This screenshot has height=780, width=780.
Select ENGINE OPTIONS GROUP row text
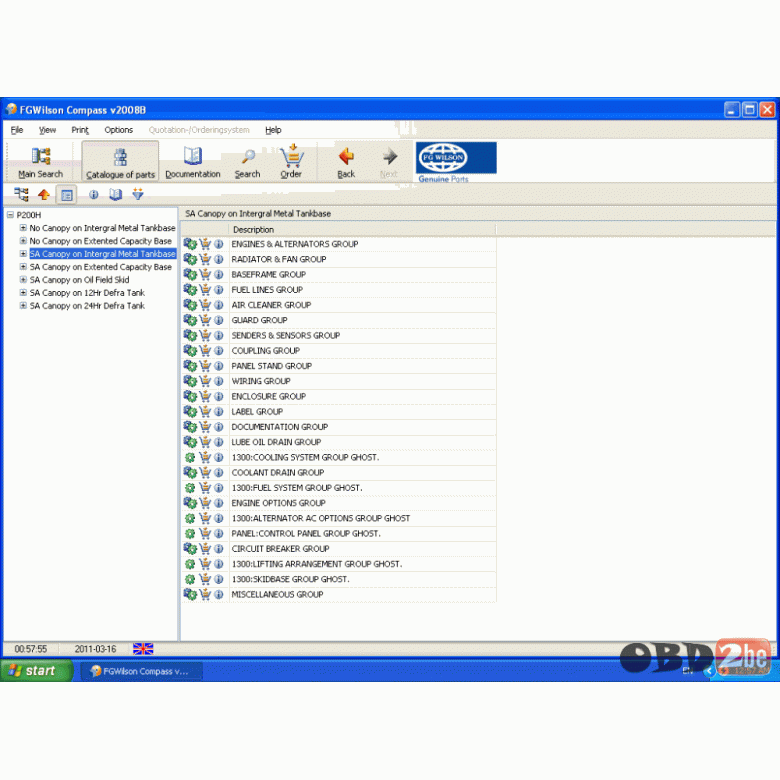(x=278, y=503)
